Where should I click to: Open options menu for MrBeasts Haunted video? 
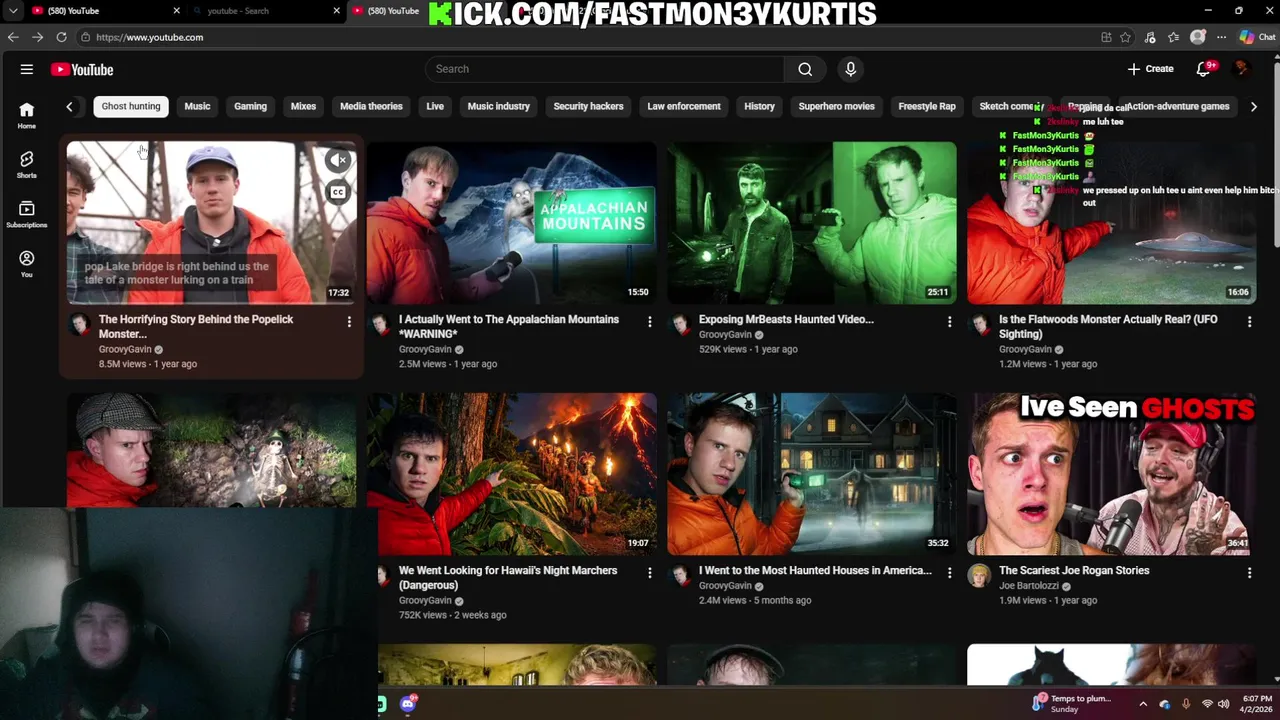tap(949, 322)
